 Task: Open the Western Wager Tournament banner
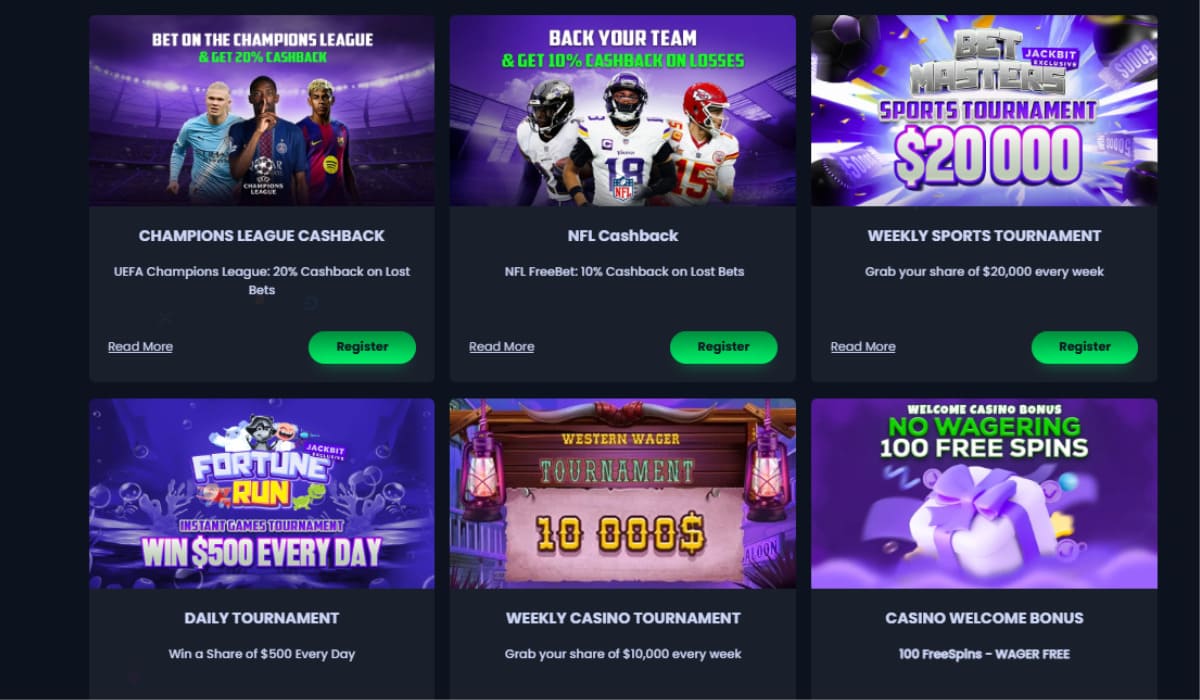622,494
